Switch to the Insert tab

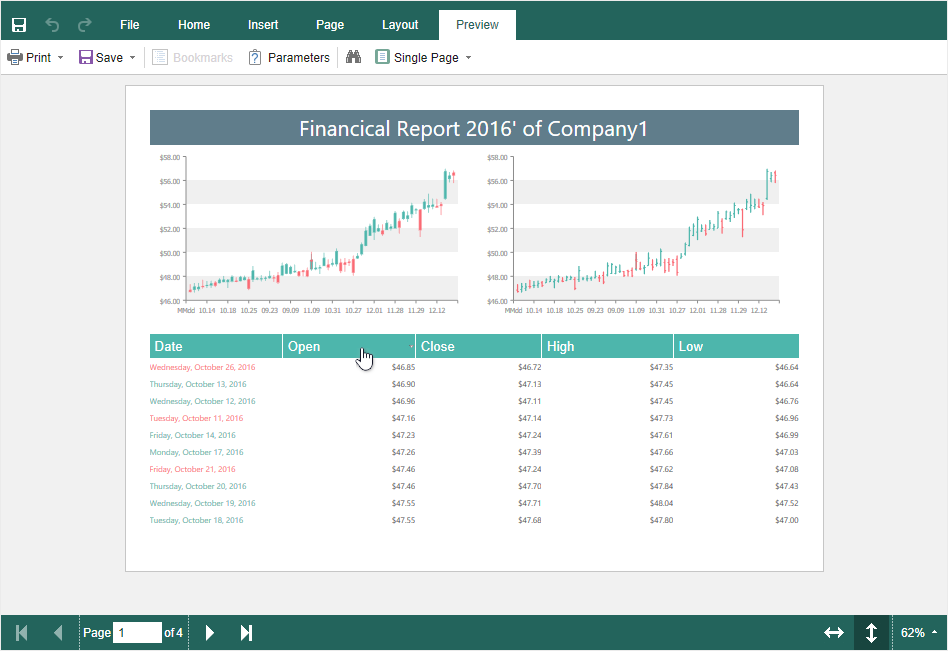(x=263, y=25)
